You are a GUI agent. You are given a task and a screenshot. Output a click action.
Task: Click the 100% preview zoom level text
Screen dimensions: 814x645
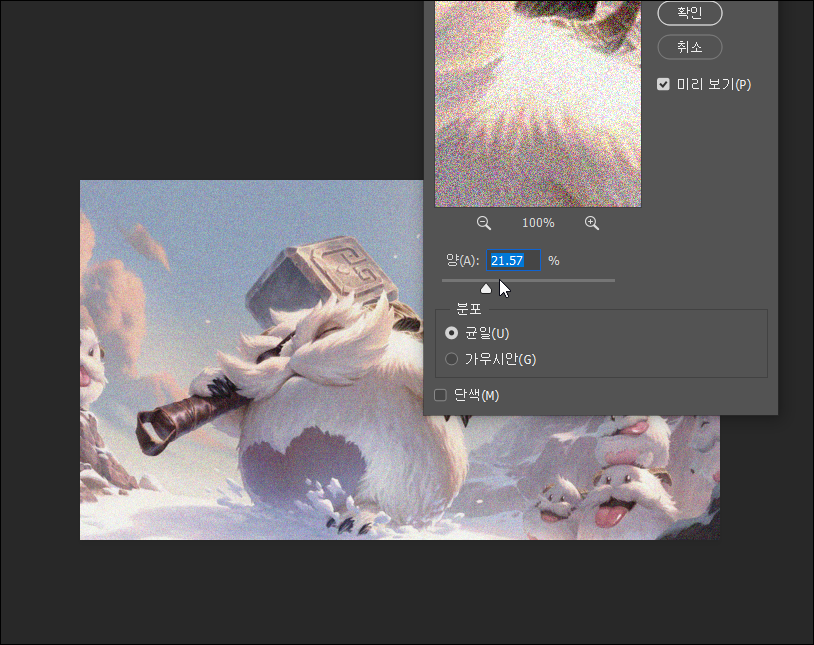[538, 223]
